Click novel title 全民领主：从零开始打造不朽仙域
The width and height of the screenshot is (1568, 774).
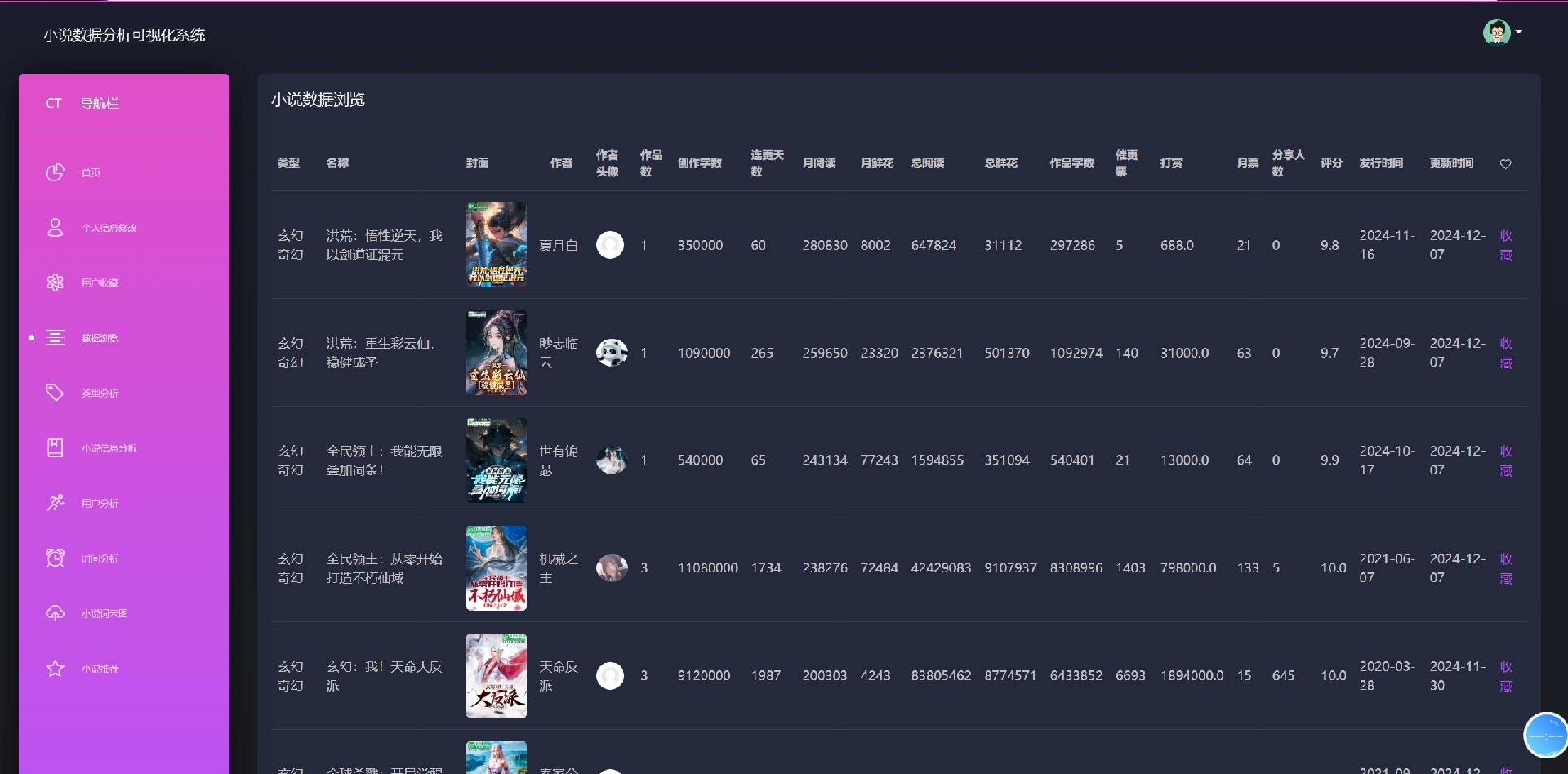click(385, 568)
